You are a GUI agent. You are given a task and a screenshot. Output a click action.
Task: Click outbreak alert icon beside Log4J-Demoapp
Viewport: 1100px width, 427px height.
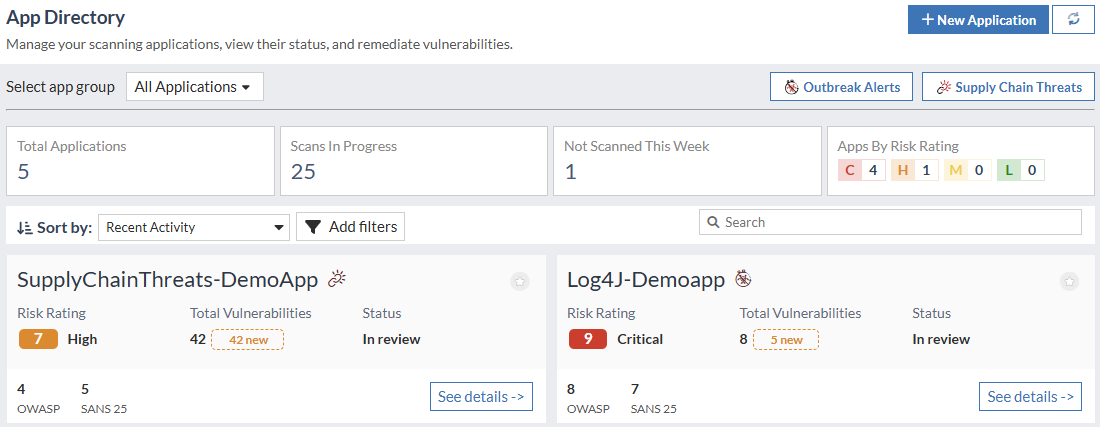pos(743,279)
